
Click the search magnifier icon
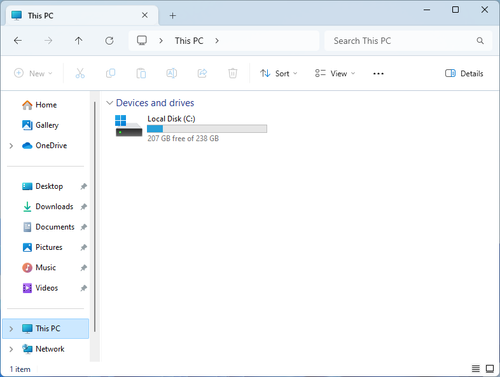[x=480, y=41]
